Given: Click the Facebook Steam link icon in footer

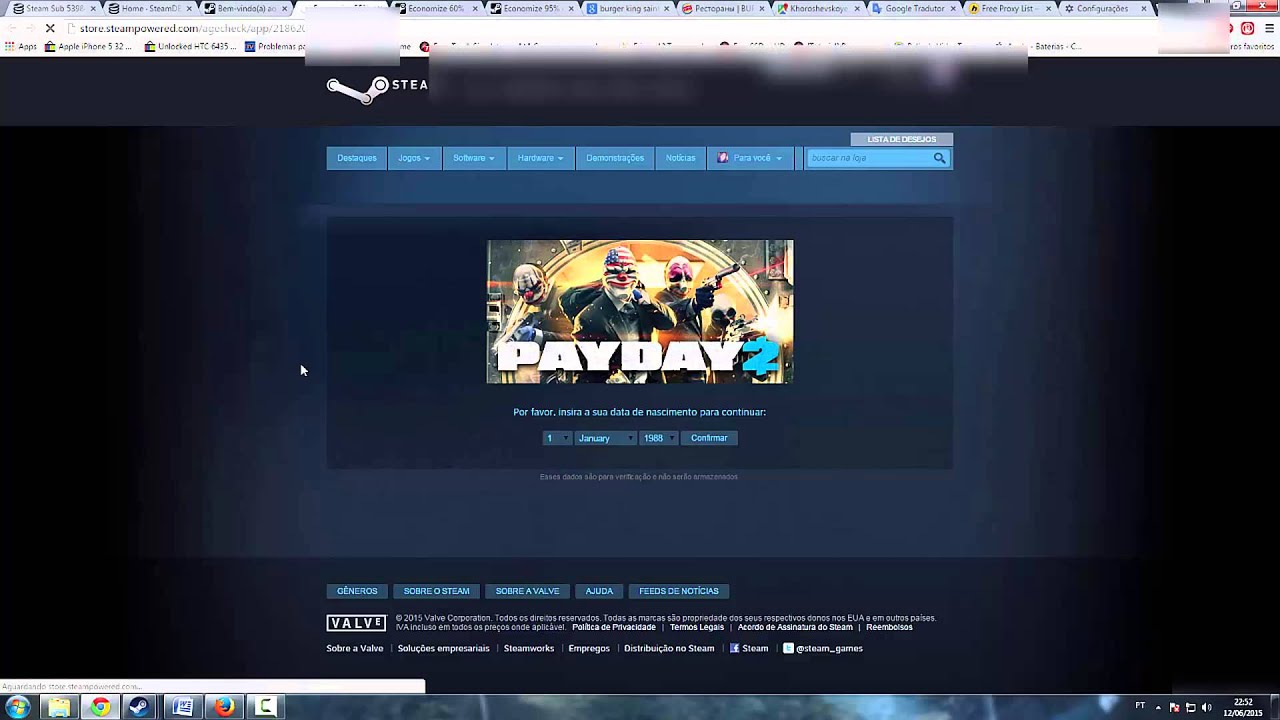Looking at the screenshot, I should [x=734, y=648].
